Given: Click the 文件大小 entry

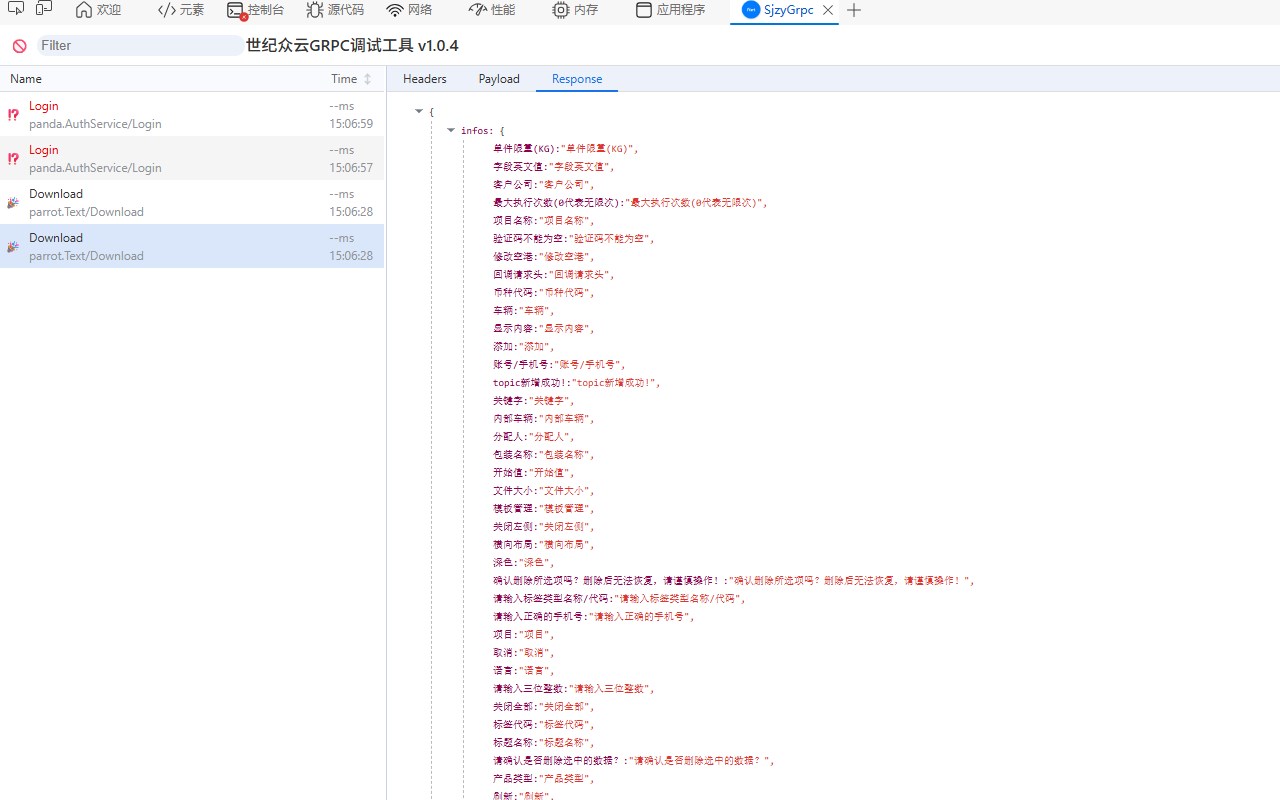Looking at the screenshot, I should pyautogui.click(x=543, y=491).
